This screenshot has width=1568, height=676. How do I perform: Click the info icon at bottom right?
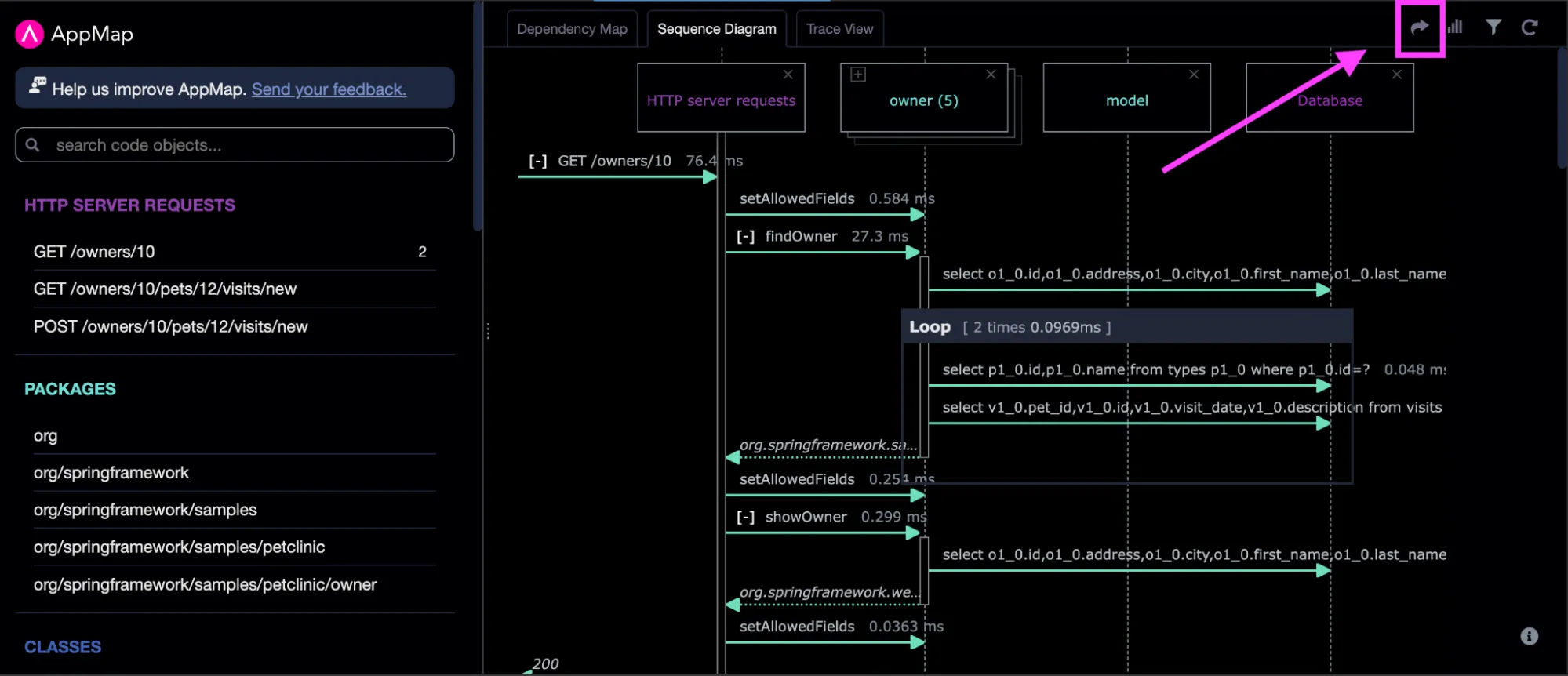[x=1529, y=636]
